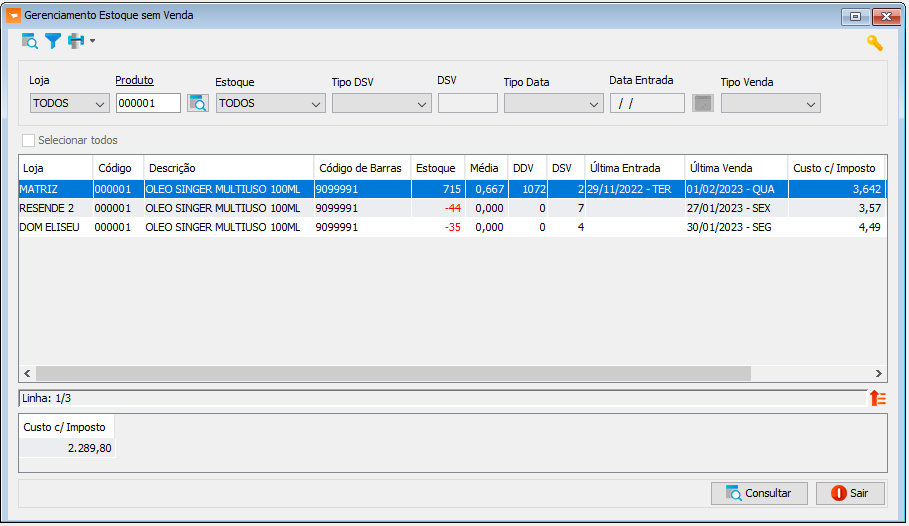This screenshot has height=526, width=909.
Task: Expand the Estoque TODOS combo box
Action: tap(271, 103)
